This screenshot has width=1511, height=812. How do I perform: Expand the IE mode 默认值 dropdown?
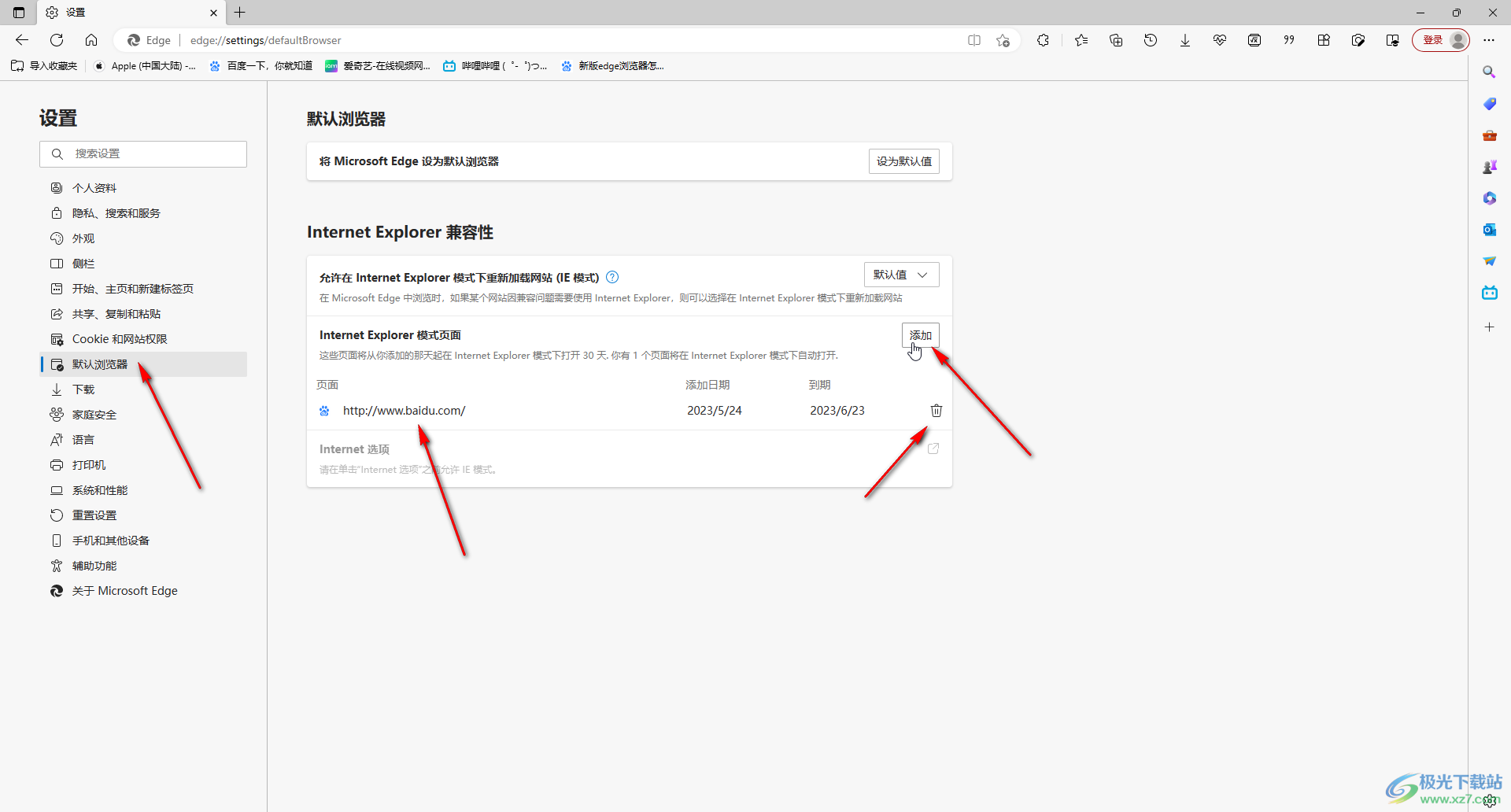(902, 275)
